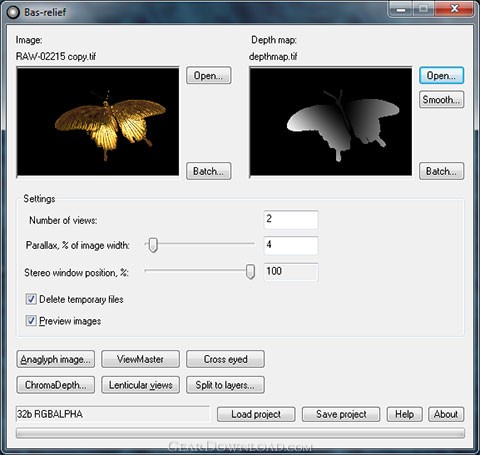Screen dimensions: 480x455
Task: Toggle Preview images checkbox
Action: coord(31,321)
